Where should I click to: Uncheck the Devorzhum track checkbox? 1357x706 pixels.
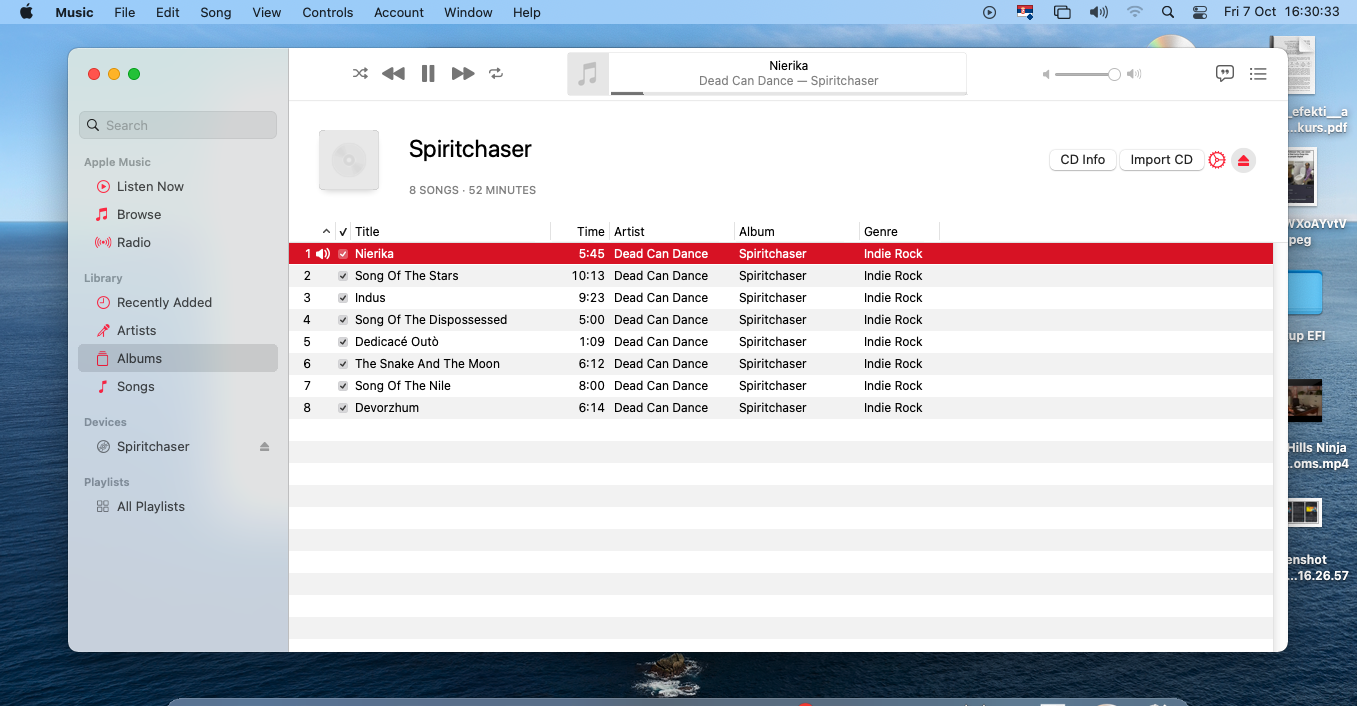click(343, 408)
